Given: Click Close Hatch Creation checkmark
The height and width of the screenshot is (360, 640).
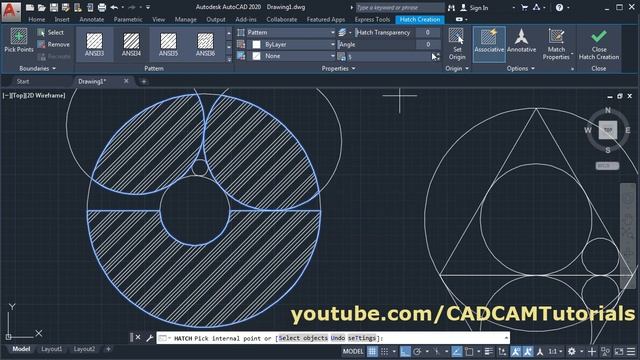Looking at the screenshot, I should pos(599,44).
